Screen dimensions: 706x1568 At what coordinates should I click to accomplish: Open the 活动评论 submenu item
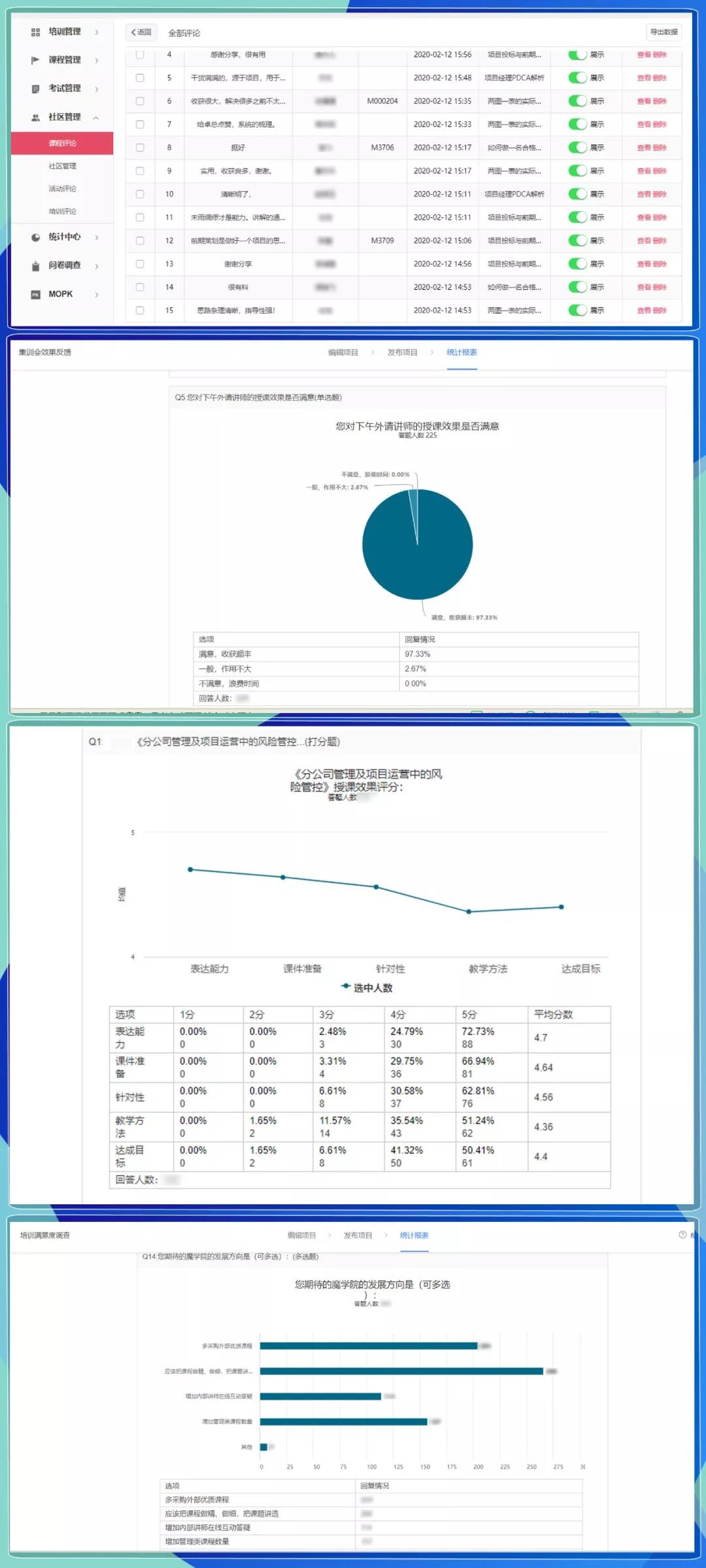pyautogui.click(x=62, y=189)
